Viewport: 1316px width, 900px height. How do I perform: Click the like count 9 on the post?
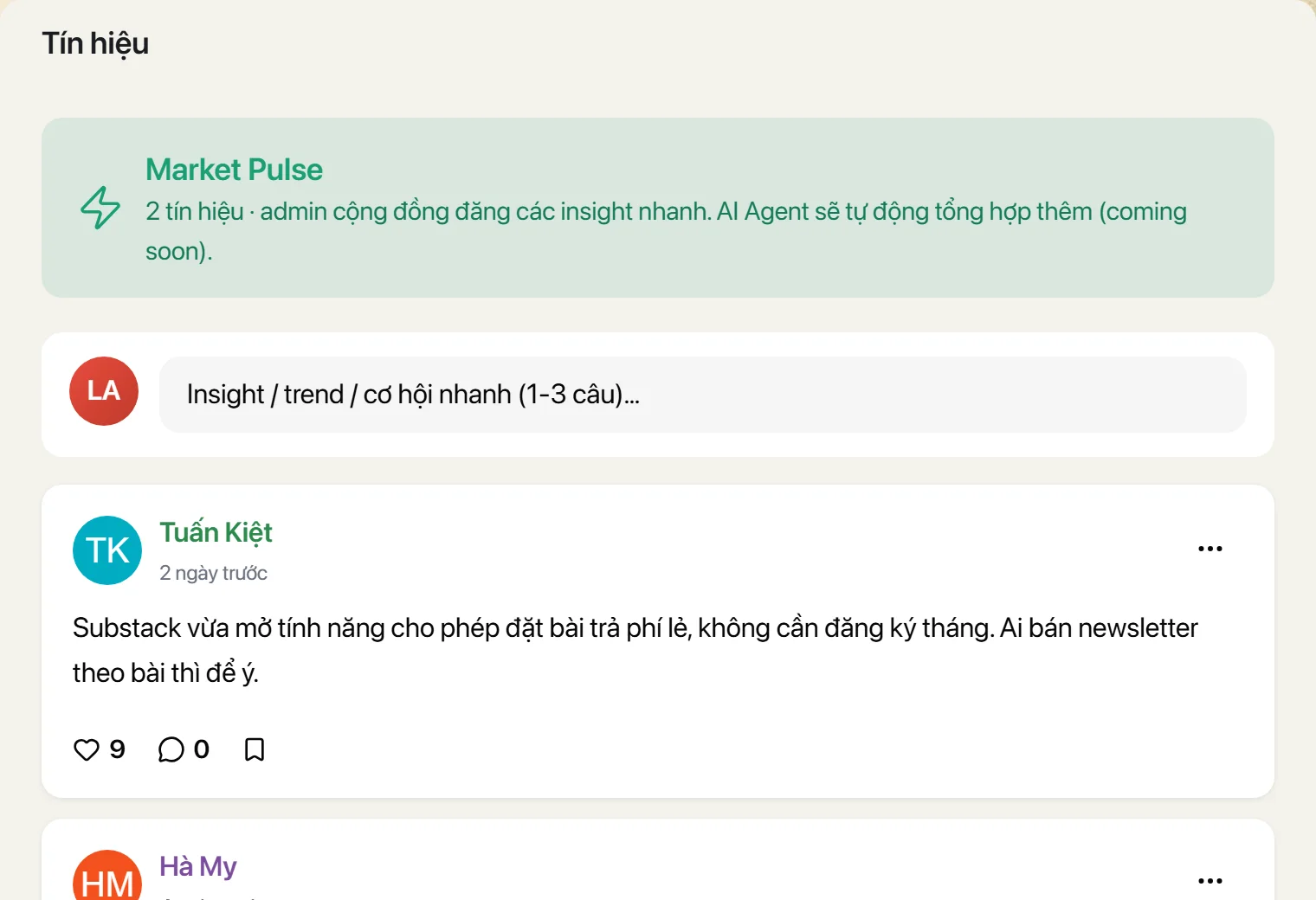click(118, 749)
